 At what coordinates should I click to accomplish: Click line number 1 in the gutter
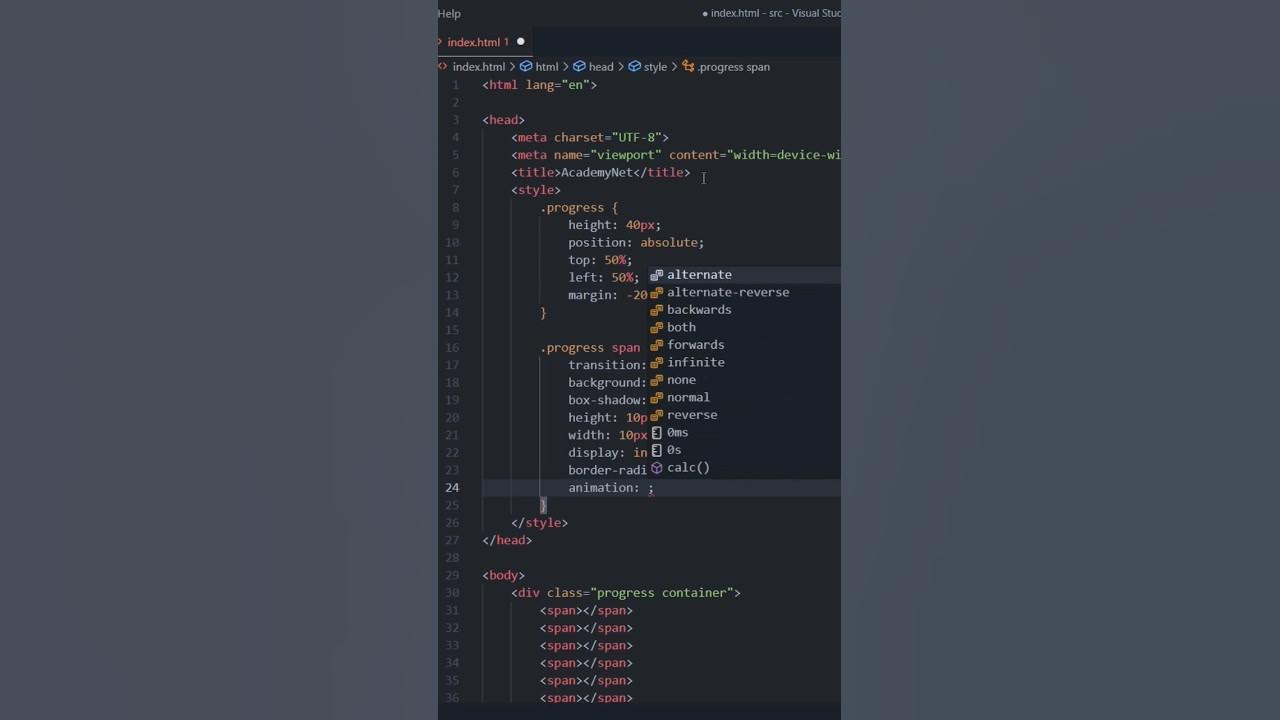tap(456, 85)
